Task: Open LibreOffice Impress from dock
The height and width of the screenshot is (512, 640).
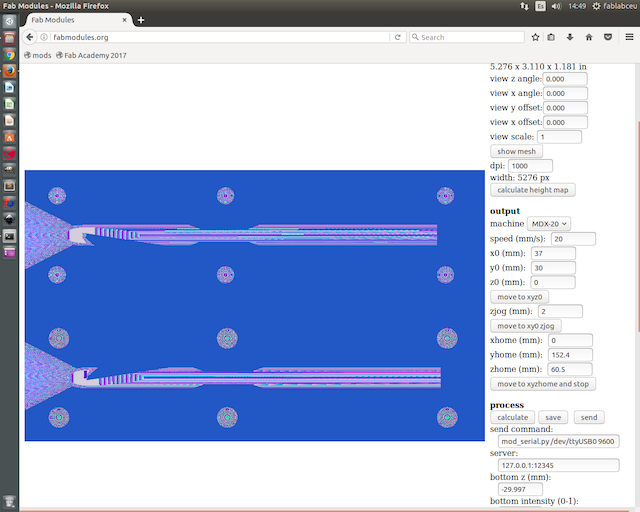Action: click(9, 121)
